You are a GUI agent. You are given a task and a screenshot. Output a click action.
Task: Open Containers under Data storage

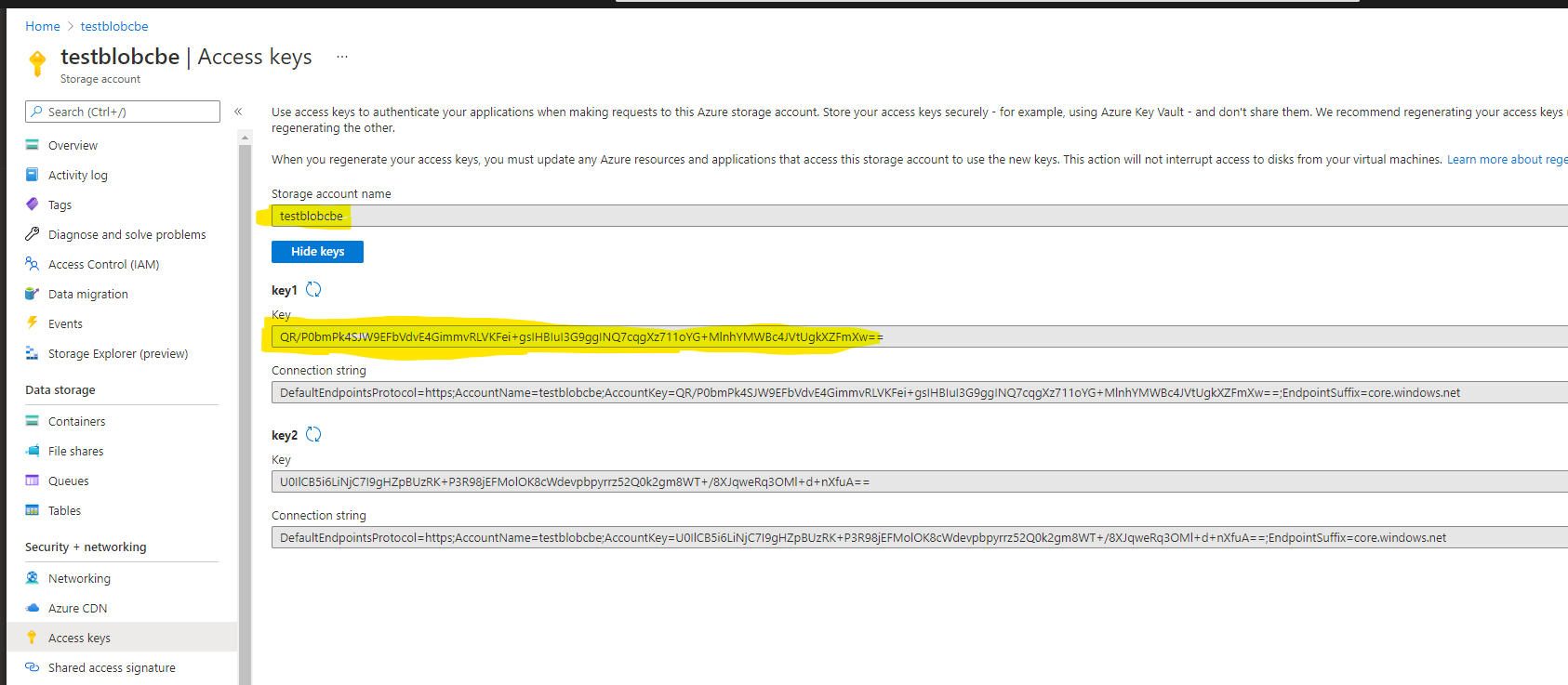point(76,422)
